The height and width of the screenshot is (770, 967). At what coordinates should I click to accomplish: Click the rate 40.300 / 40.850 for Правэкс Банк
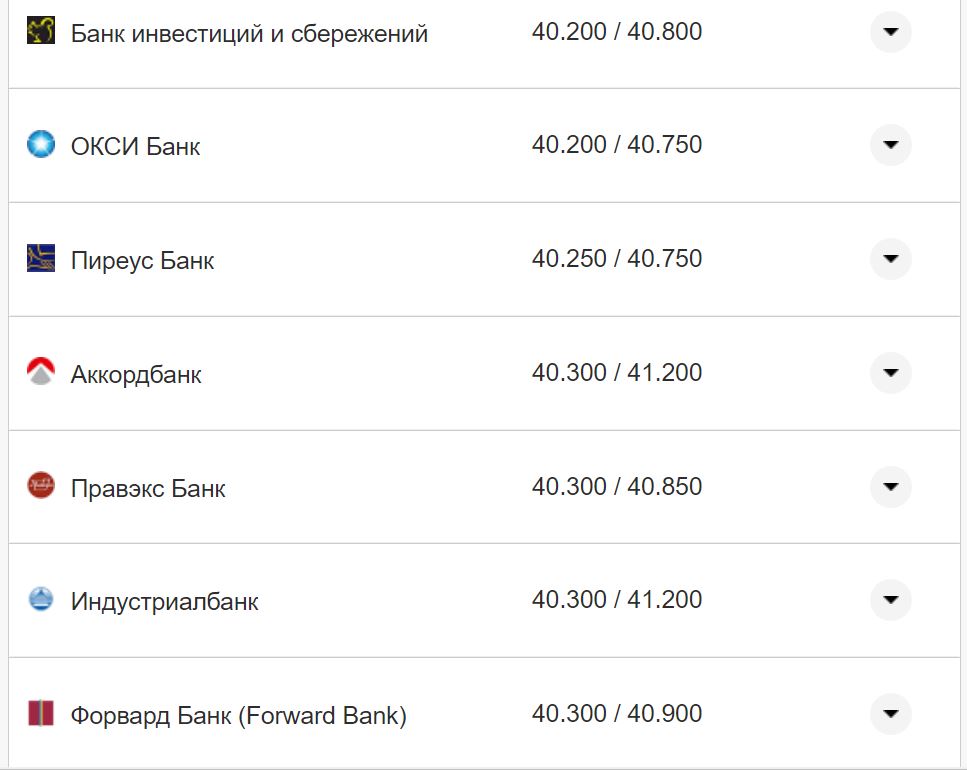click(x=618, y=486)
